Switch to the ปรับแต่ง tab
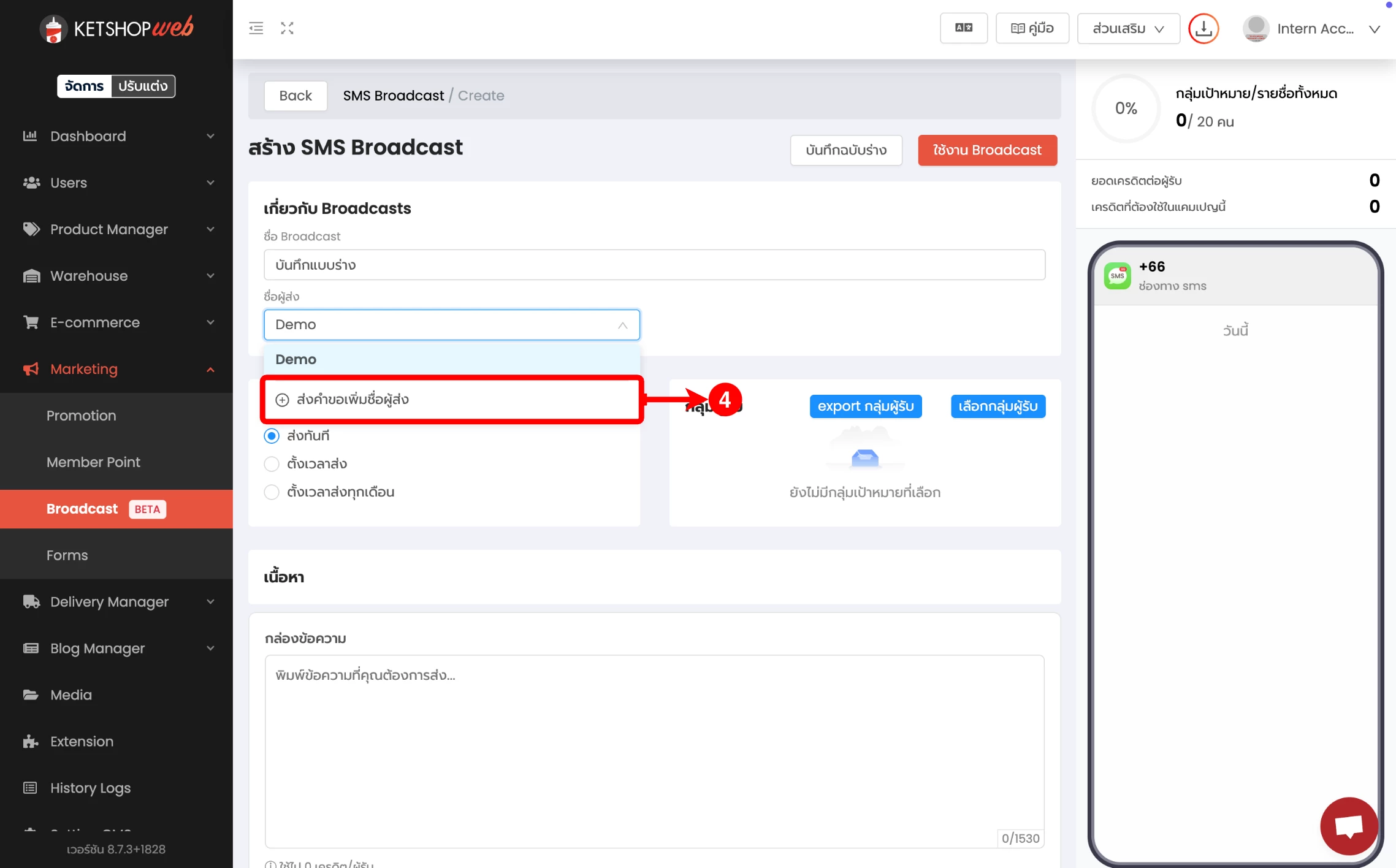The height and width of the screenshot is (868, 1396). (x=143, y=86)
